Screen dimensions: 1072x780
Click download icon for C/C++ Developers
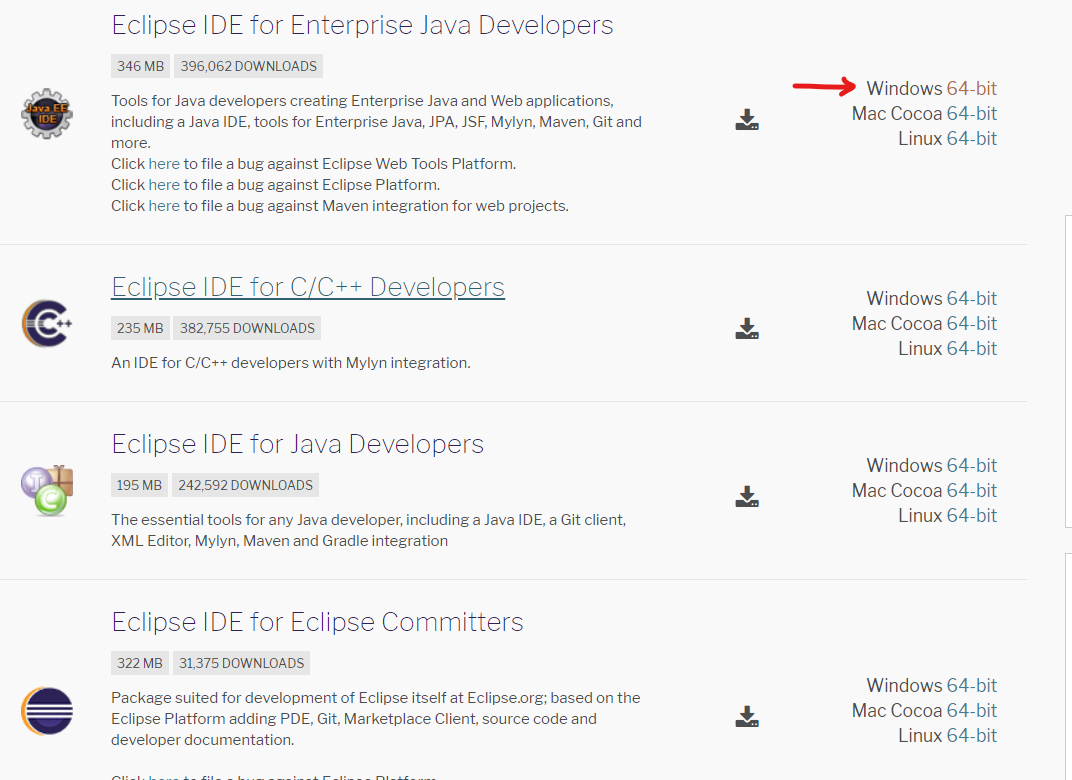[747, 328]
